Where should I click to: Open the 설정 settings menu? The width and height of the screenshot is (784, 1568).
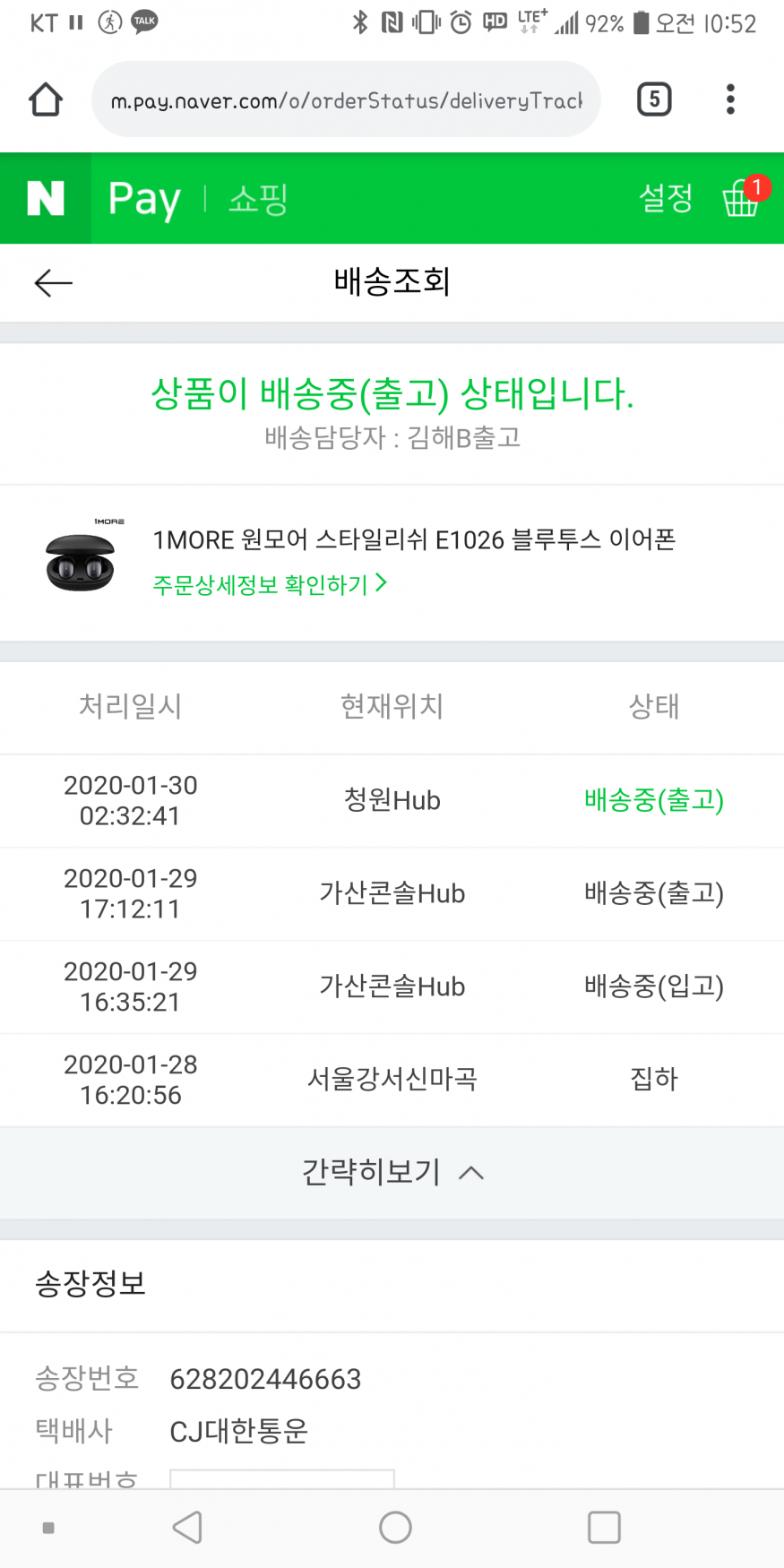pyautogui.click(x=665, y=198)
